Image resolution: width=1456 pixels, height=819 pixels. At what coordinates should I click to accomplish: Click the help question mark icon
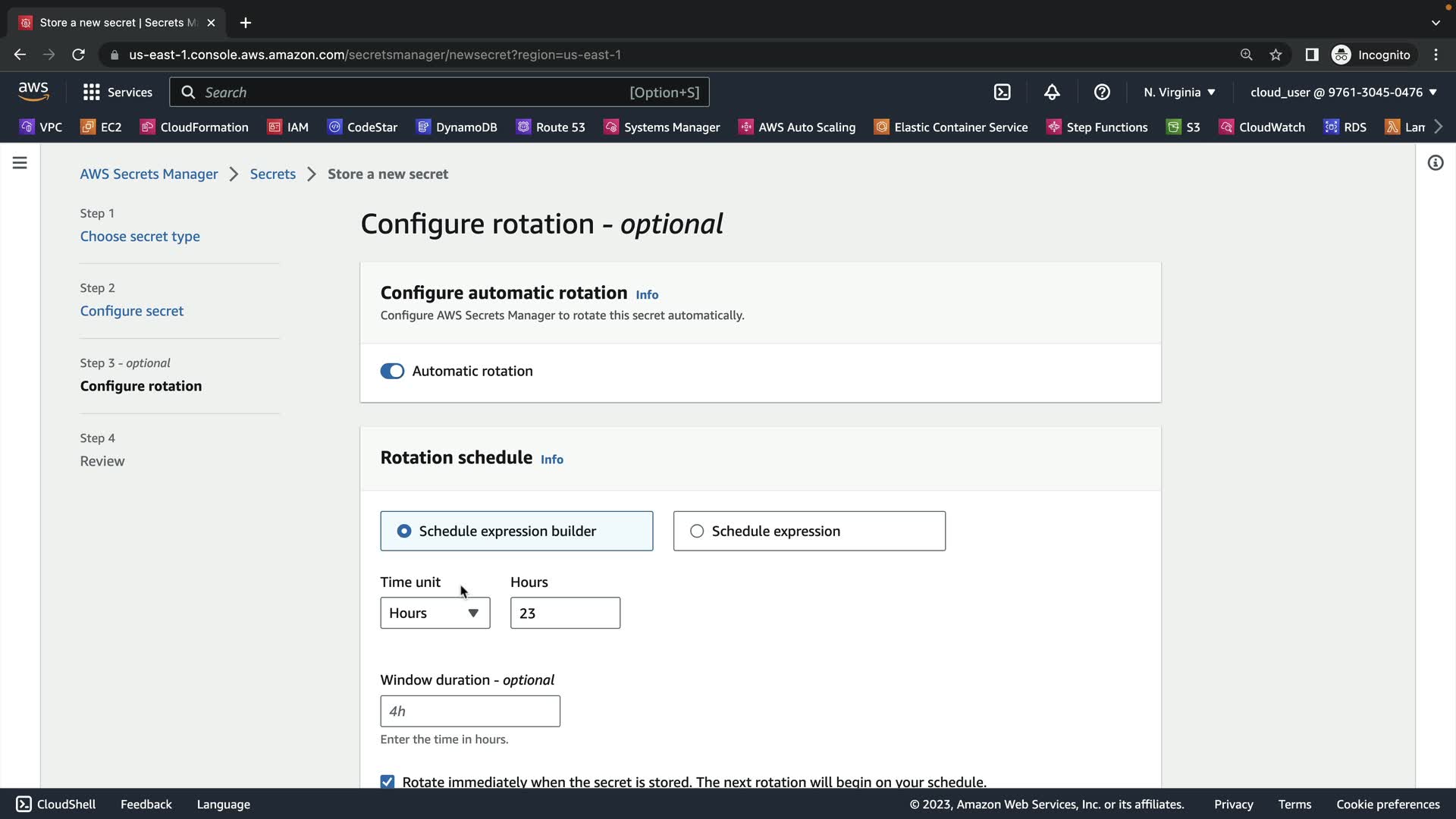1102,92
